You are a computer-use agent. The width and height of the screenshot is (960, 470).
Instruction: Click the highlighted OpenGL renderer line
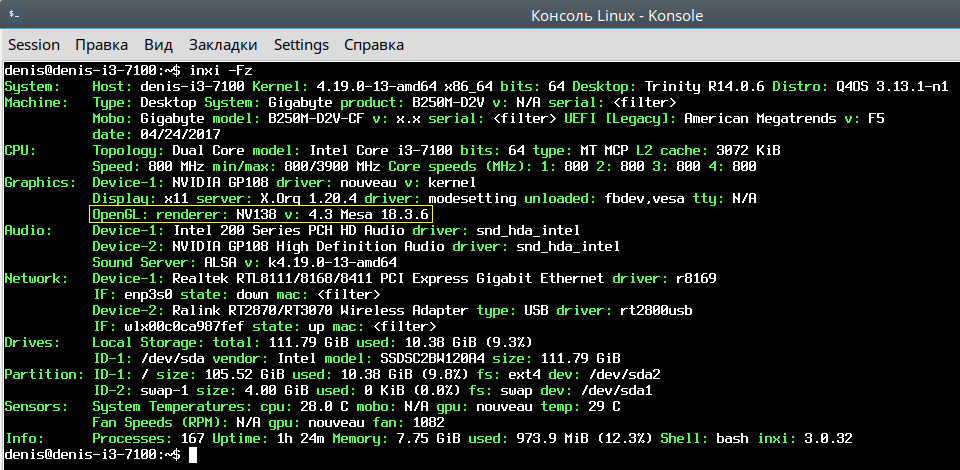[261, 214]
